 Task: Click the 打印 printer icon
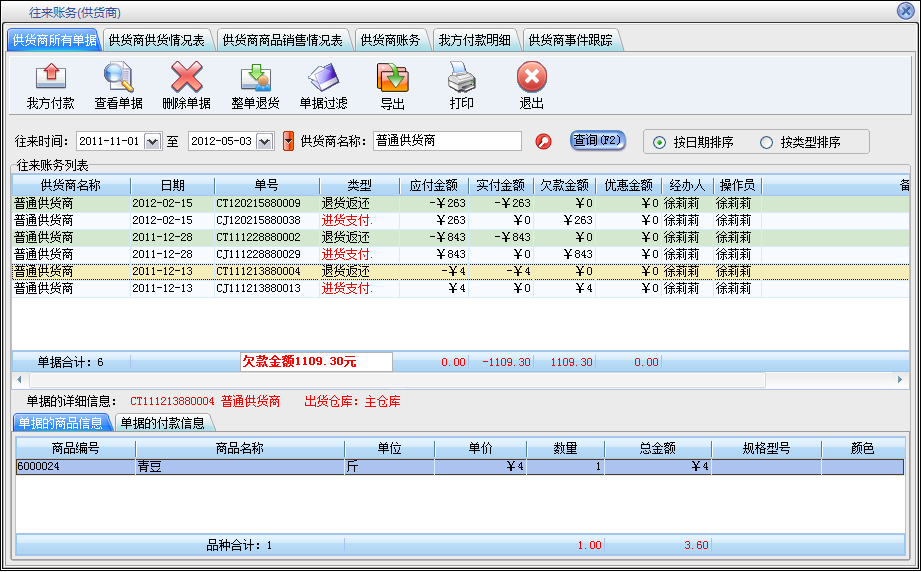pyautogui.click(x=461, y=78)
